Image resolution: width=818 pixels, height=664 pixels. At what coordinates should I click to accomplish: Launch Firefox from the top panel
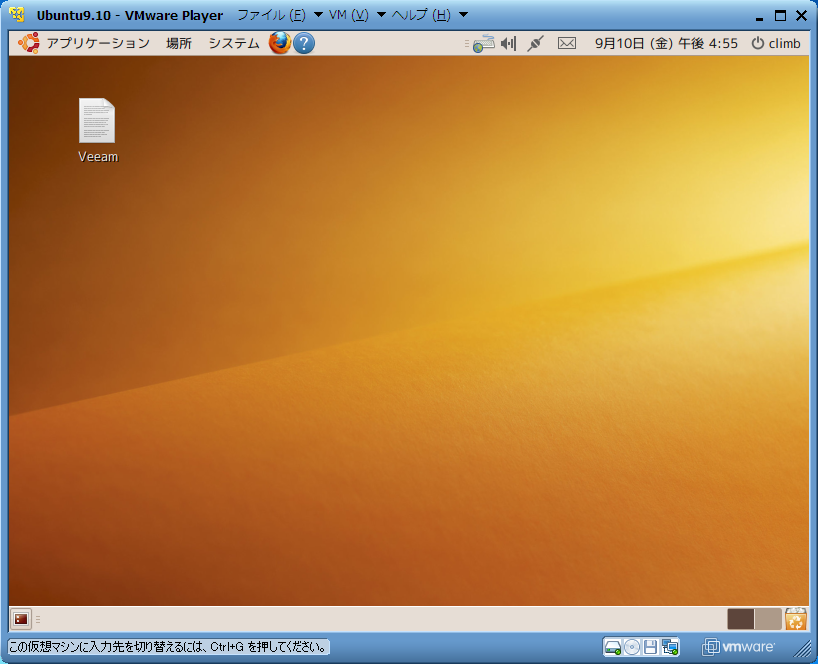coord(280,43)
